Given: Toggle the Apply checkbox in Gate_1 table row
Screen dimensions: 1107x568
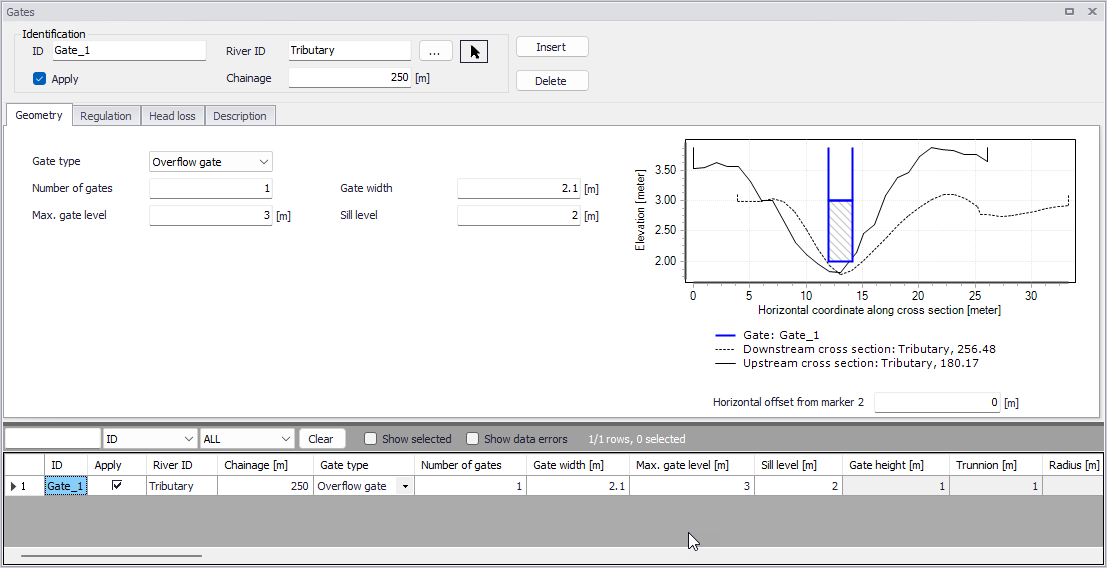Looking at the screenshot, I should pos(117,485).
